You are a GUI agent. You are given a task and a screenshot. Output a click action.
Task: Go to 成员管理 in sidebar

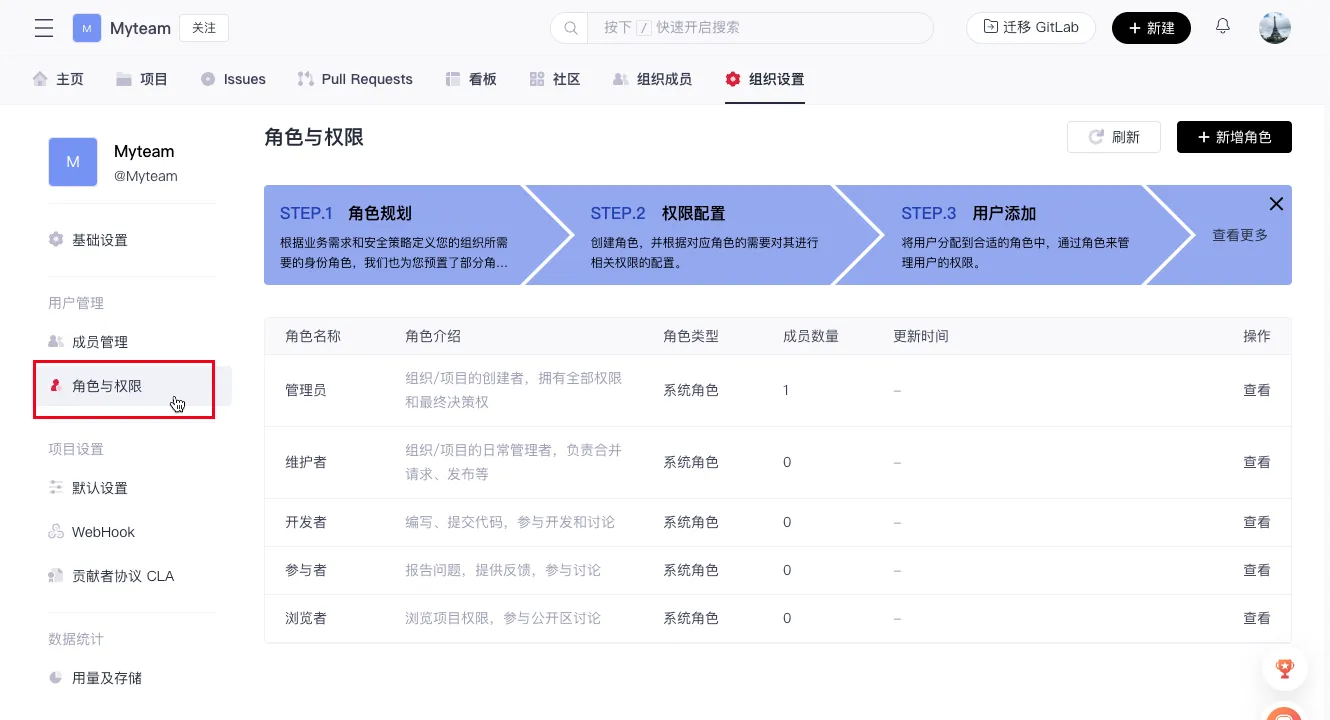[99, 342]
